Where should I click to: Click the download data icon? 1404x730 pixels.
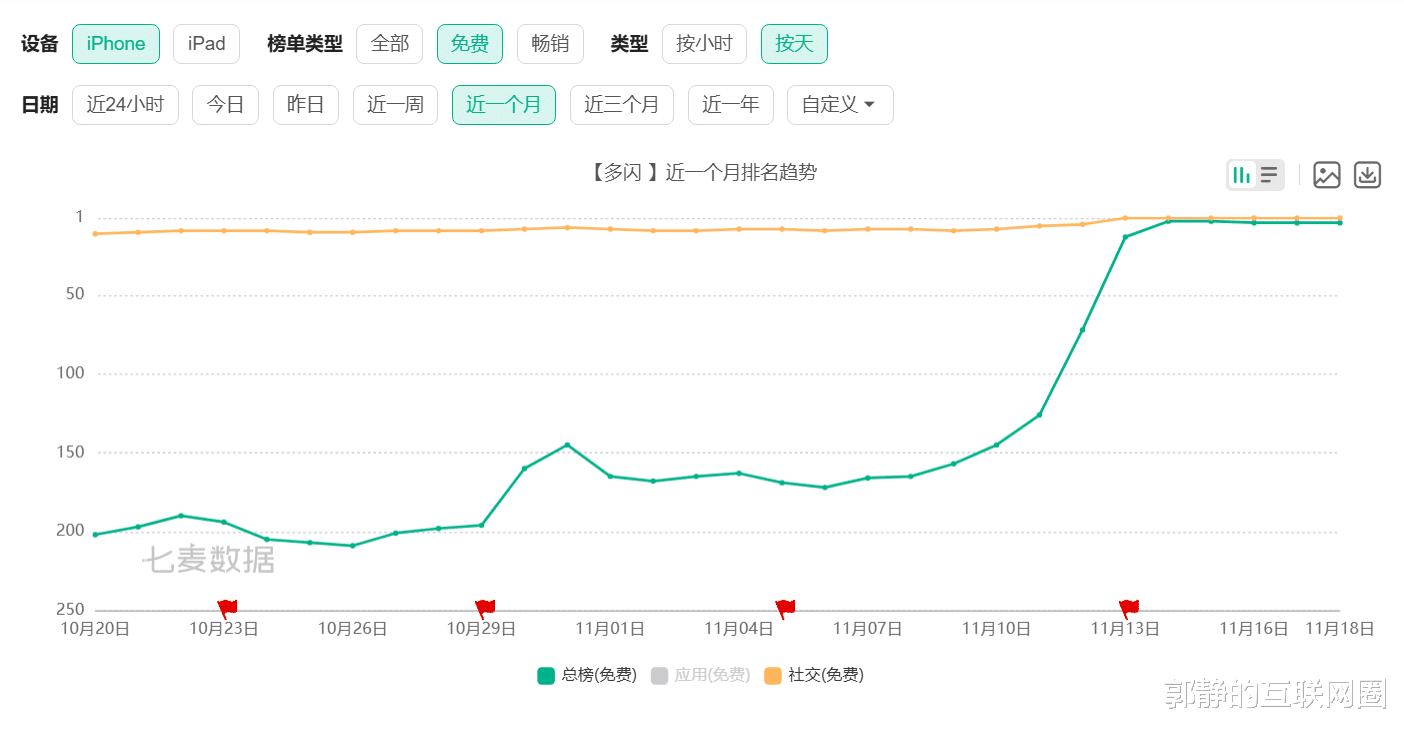[1367, 175]
